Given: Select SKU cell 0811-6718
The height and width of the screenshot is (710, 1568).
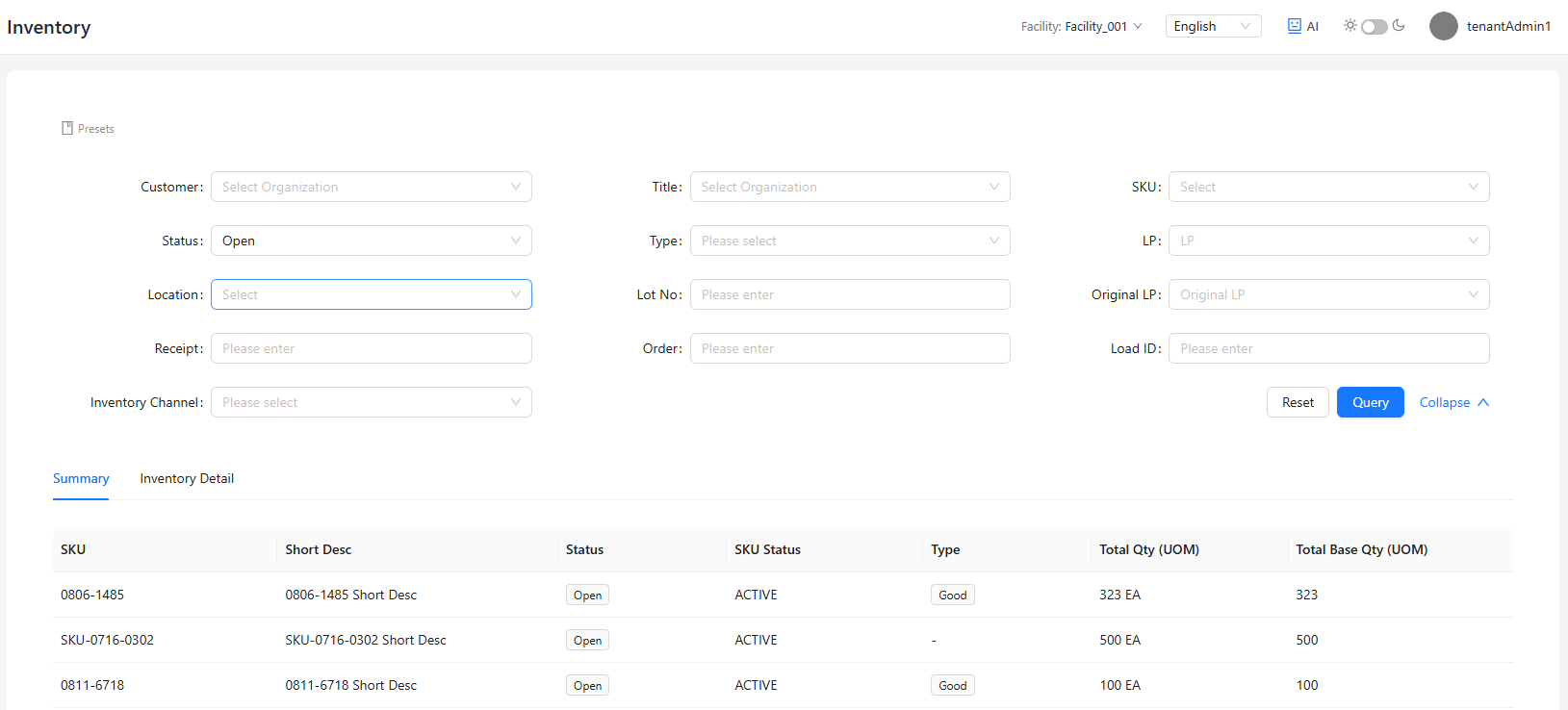Looking at the screenshot, I should point(92,685).
